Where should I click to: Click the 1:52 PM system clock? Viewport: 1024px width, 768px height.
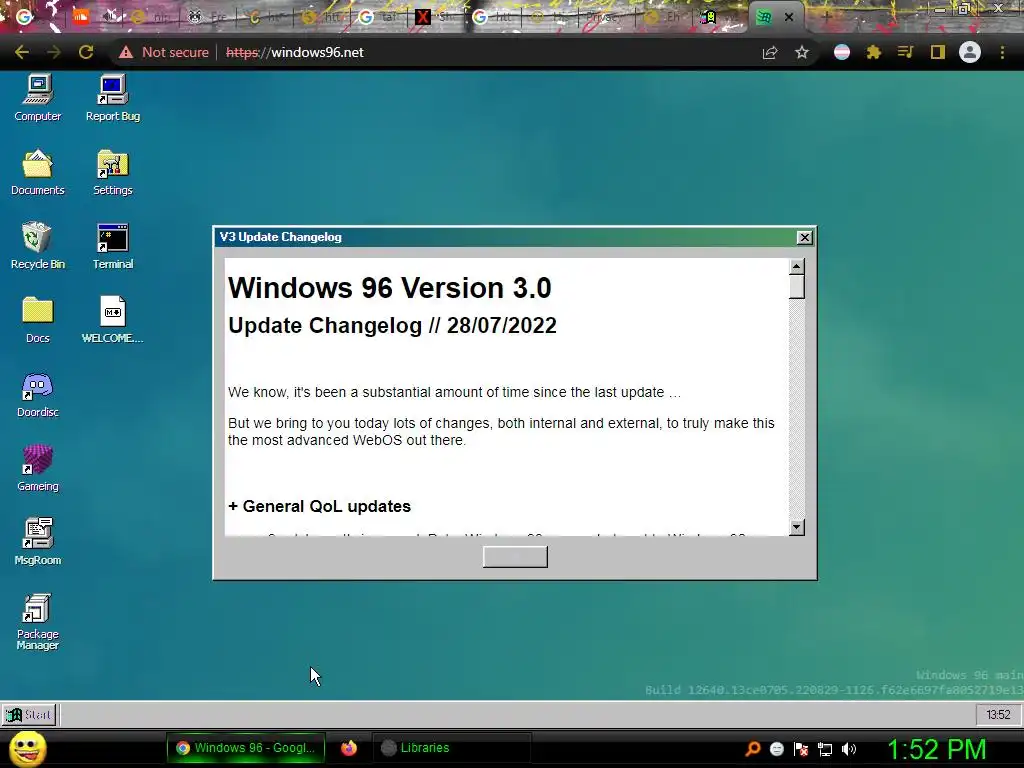coord(936,749)
